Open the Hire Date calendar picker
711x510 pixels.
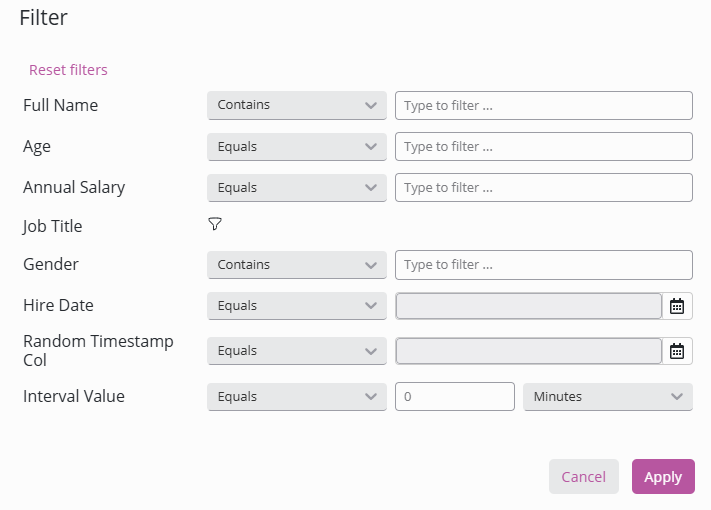pos(677,306)
